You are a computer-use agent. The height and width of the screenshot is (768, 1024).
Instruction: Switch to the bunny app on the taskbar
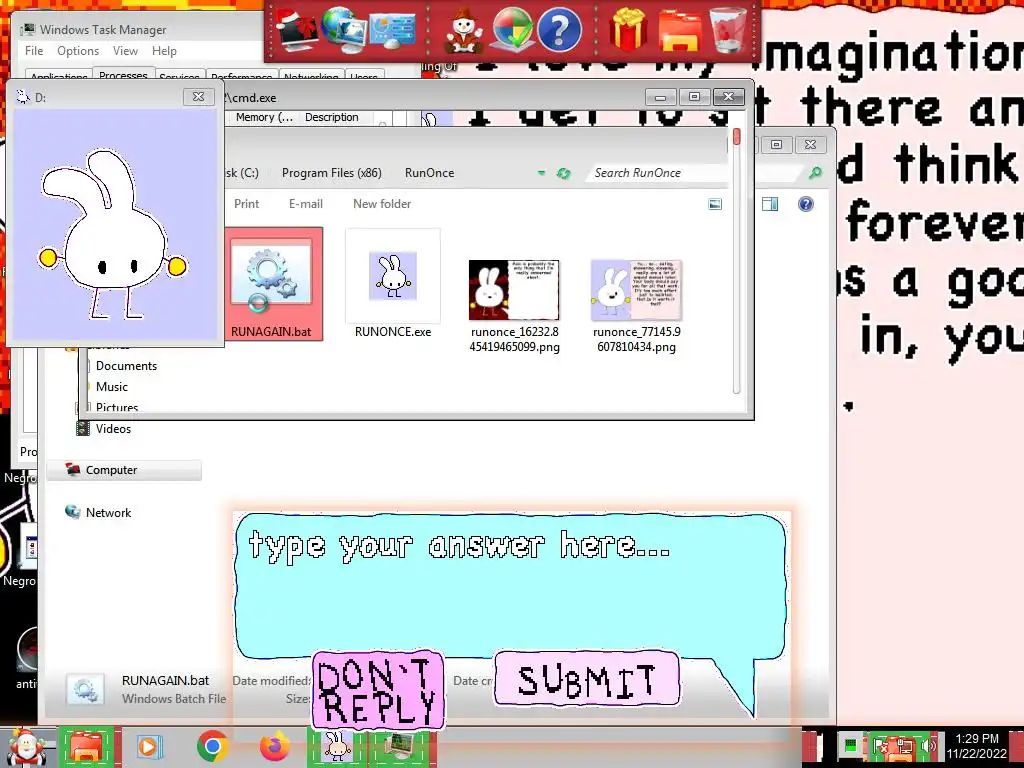pyautogui.click(x=338, y=746)
